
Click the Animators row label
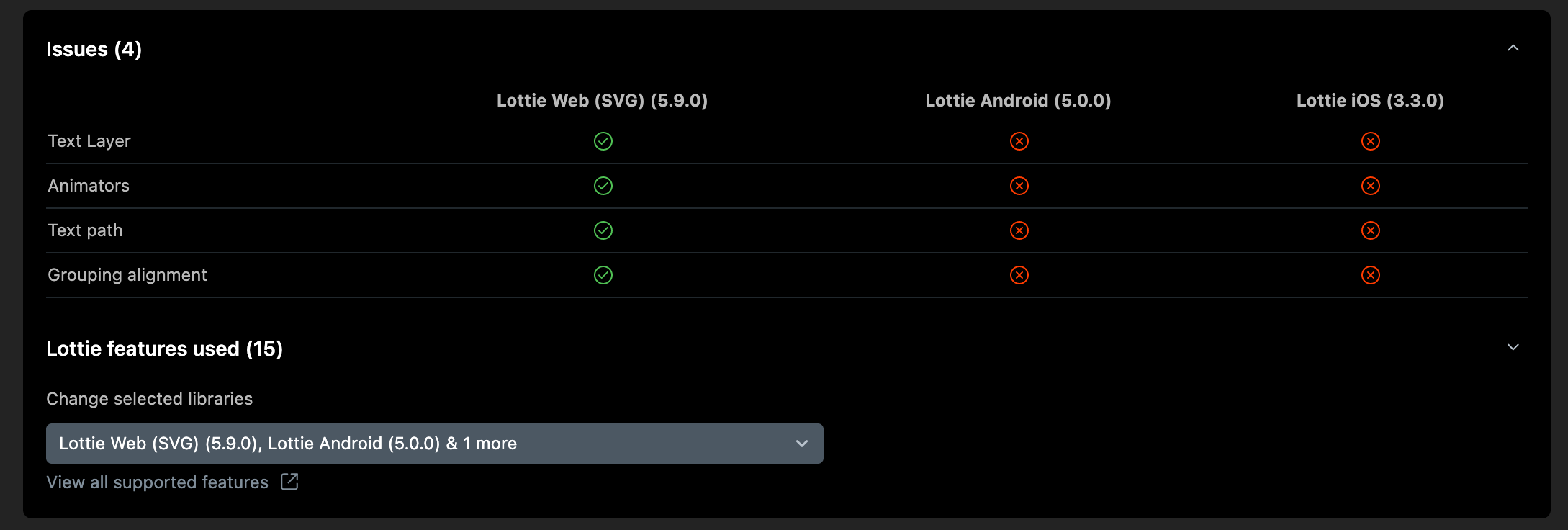tap(89, 186)
